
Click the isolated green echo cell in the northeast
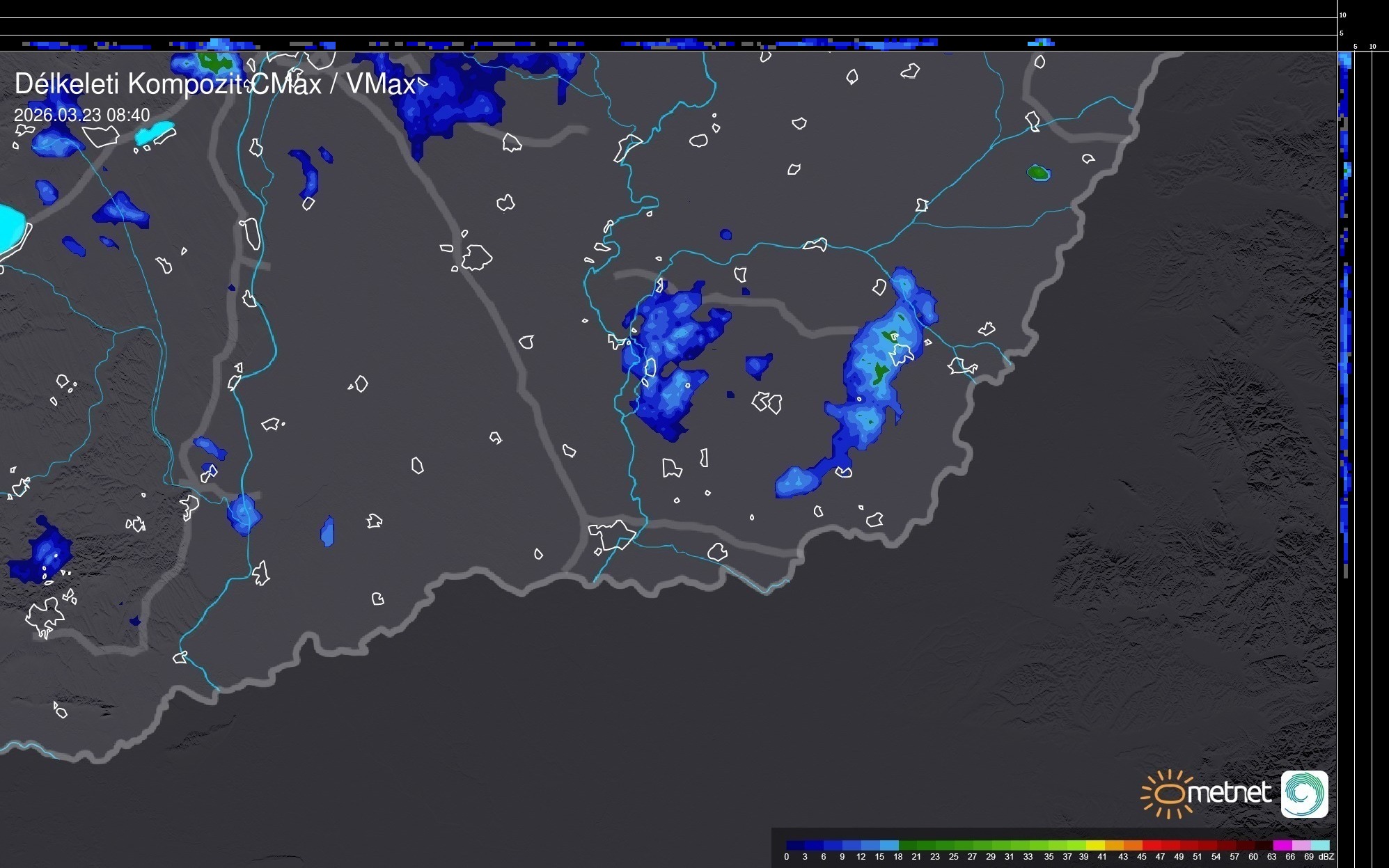click(1038, 173)
